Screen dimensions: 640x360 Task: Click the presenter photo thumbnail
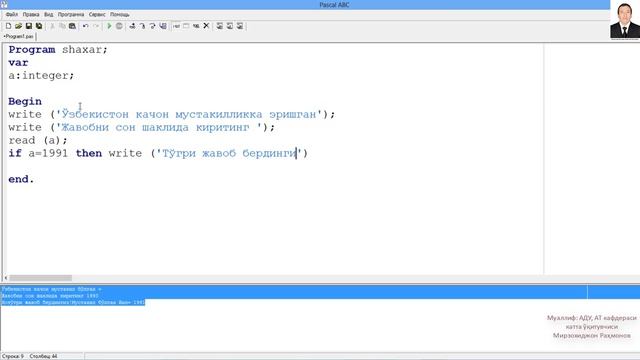(625, 20)
